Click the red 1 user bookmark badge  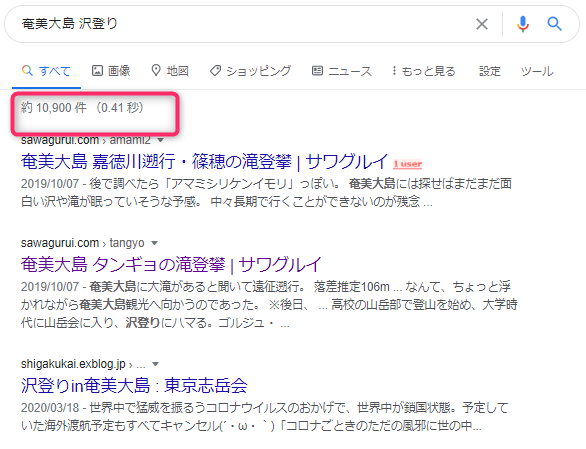(407, 164)
